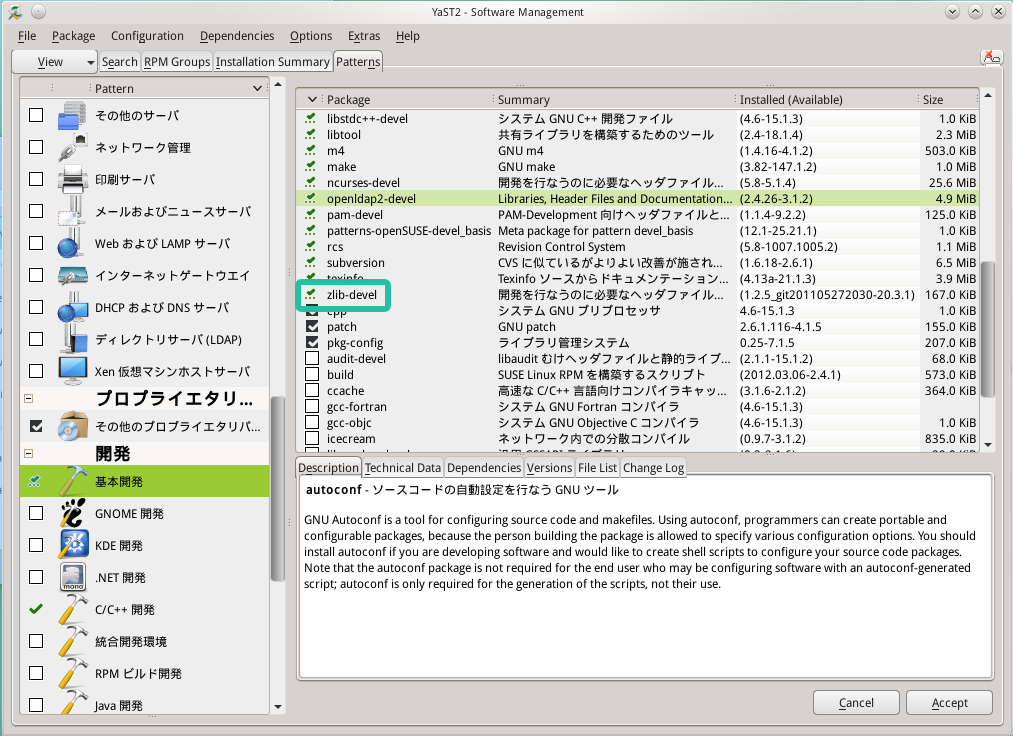Click the hammer icon for RPM ビルド開発
Image resolution: width=1013 pixels, height=736 pixels.
72,673
